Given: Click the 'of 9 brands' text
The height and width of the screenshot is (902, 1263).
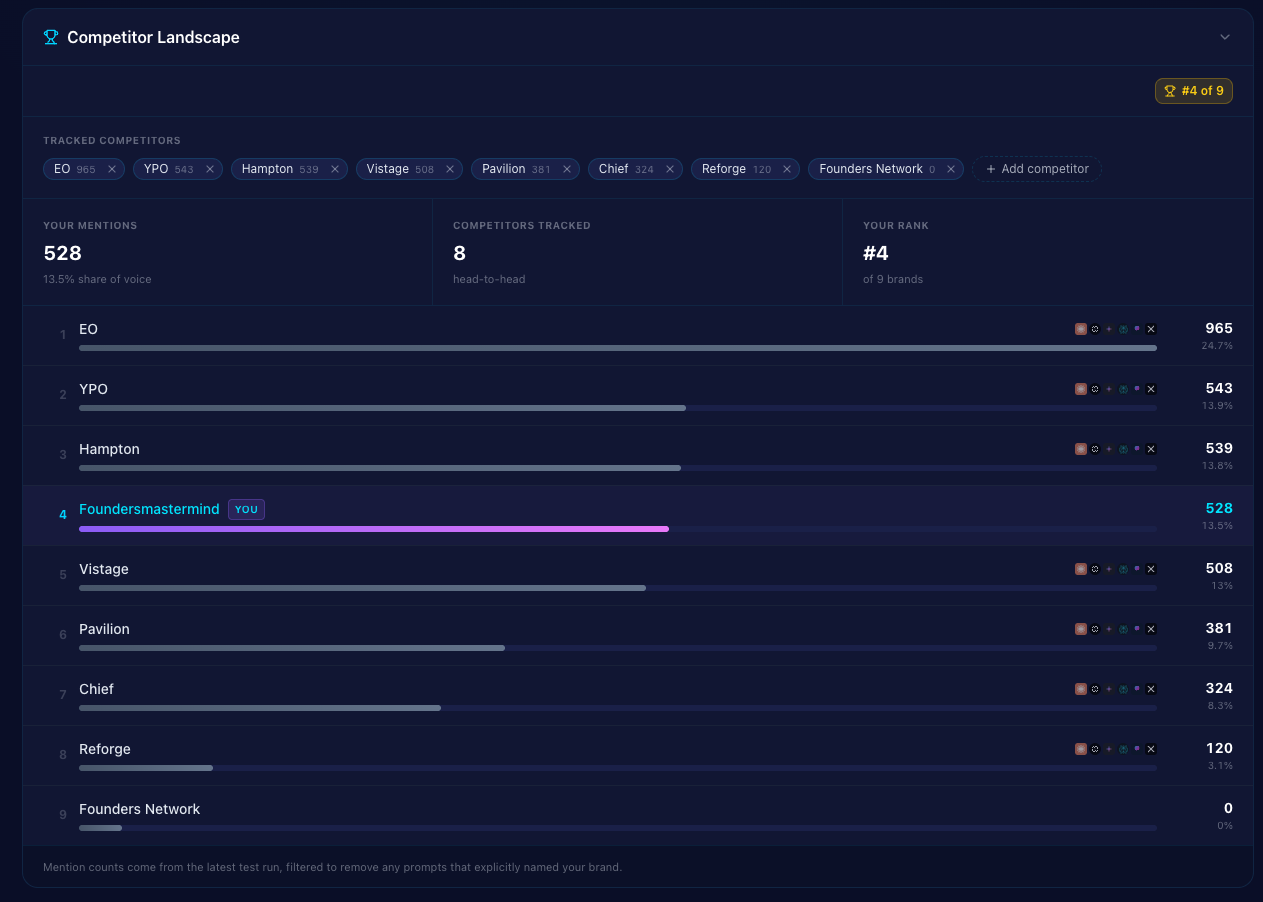Looking at the screenshot, I should 893,279.
